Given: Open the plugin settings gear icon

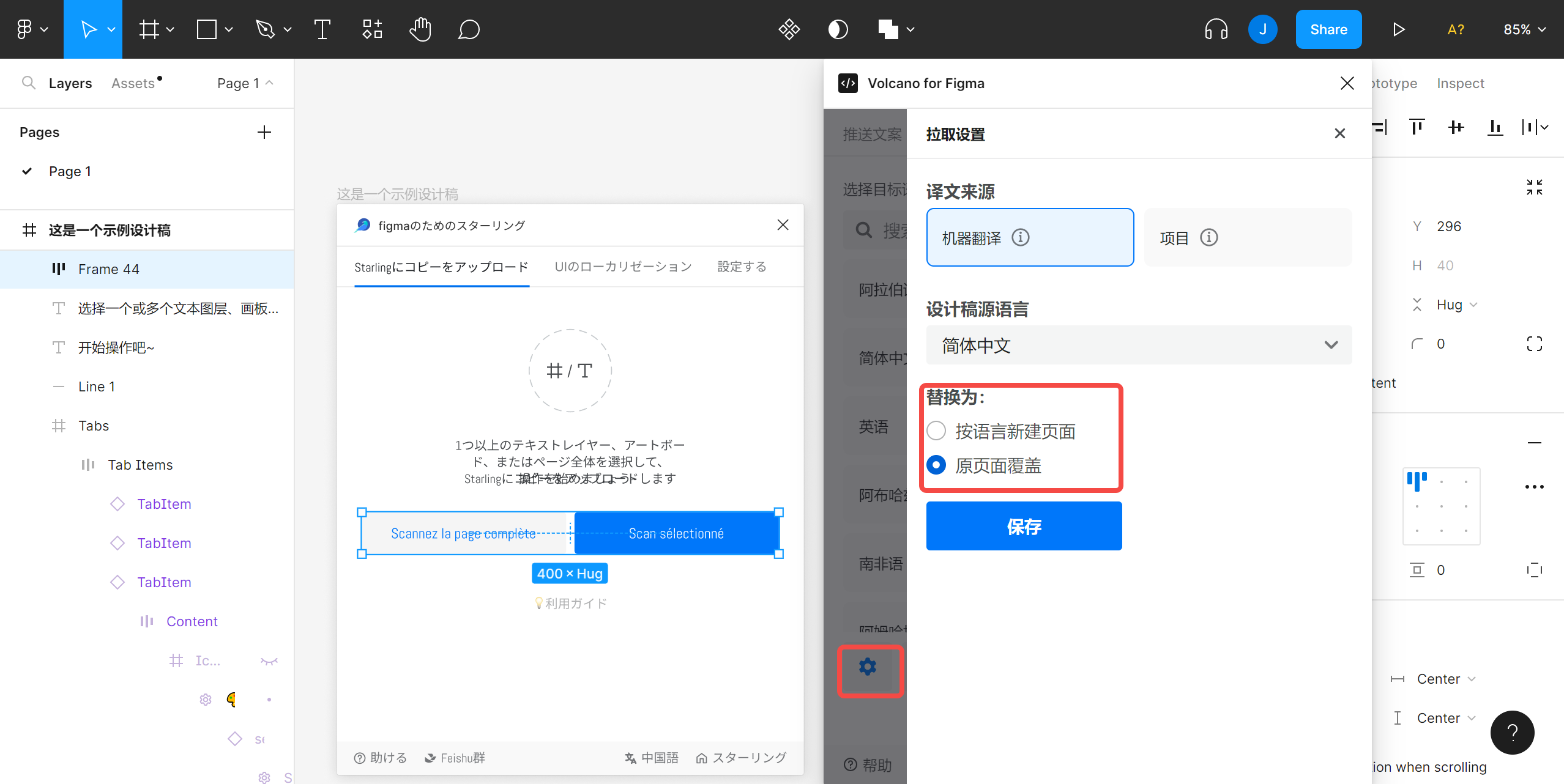Looking at the screenshot, I should point(868,667).
